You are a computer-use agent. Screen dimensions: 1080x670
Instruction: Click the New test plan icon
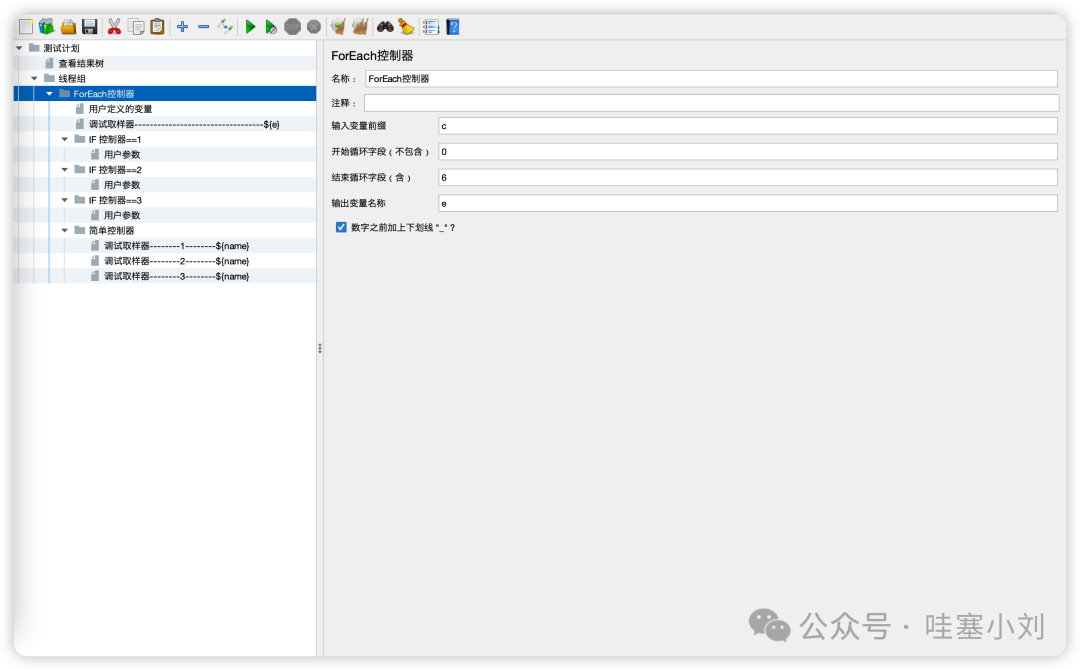point(26,27)
